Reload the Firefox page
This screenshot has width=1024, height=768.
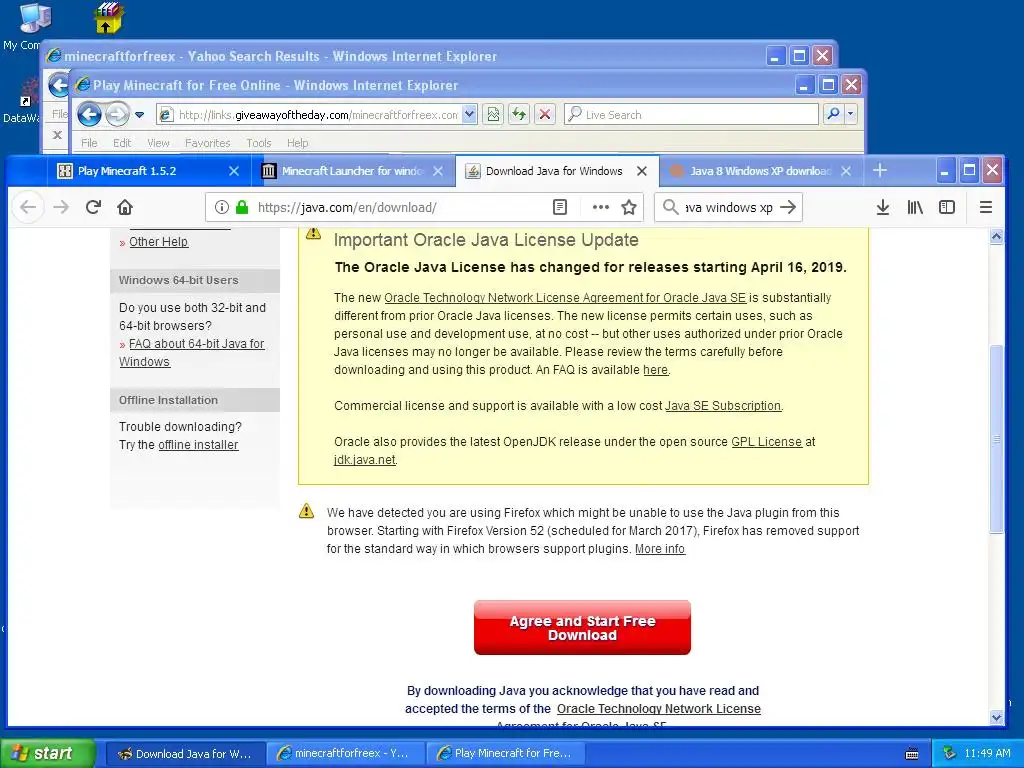(93, 207)
